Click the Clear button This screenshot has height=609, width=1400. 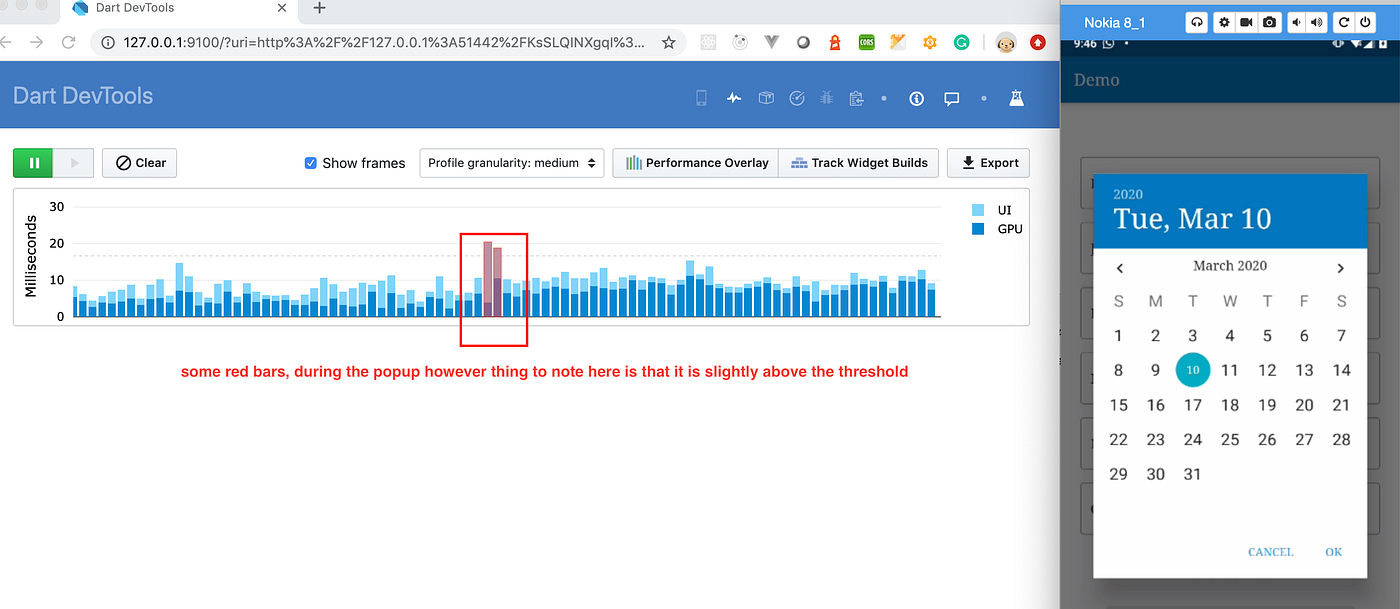coord(139,162)
